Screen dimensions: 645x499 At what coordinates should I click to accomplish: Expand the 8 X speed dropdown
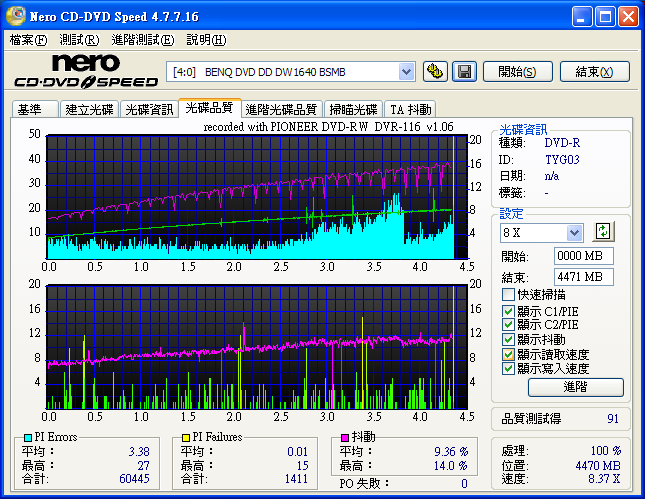[x=574, y=233]
